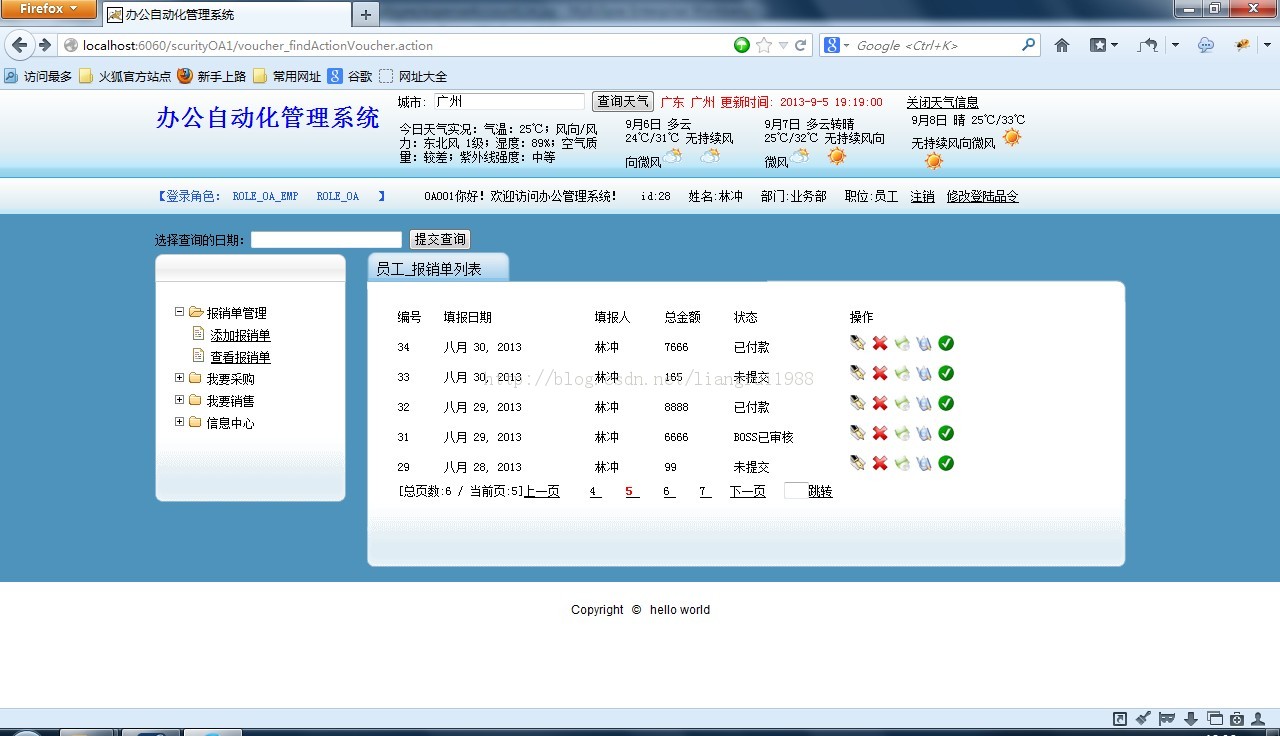The height and width of the screenshot is (736, 1280).
Task: Open the blue modify icon for voucher 29
Action: pyautogui.click(x=921, y=463)
